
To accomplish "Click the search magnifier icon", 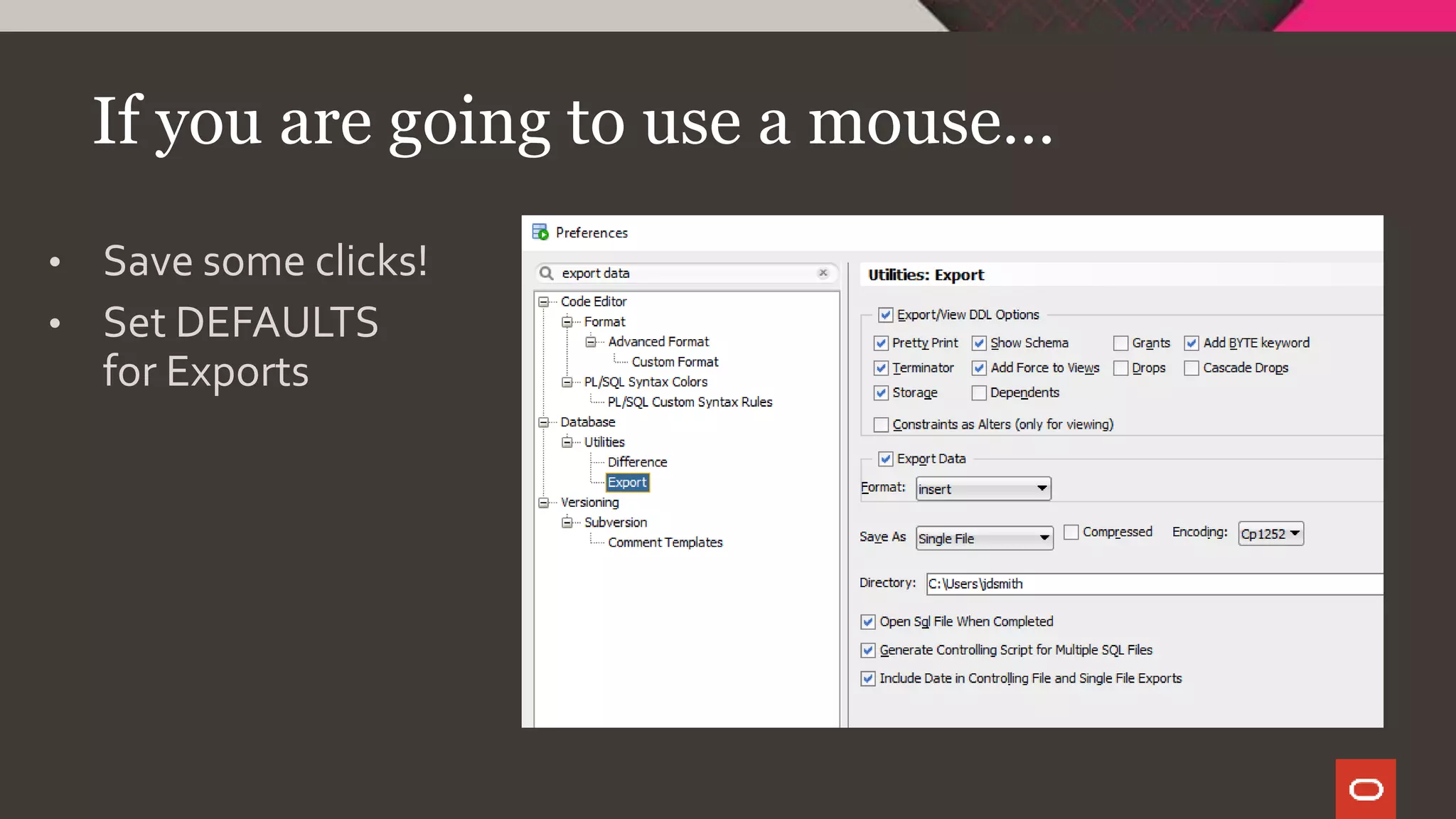I will point(546,273).
